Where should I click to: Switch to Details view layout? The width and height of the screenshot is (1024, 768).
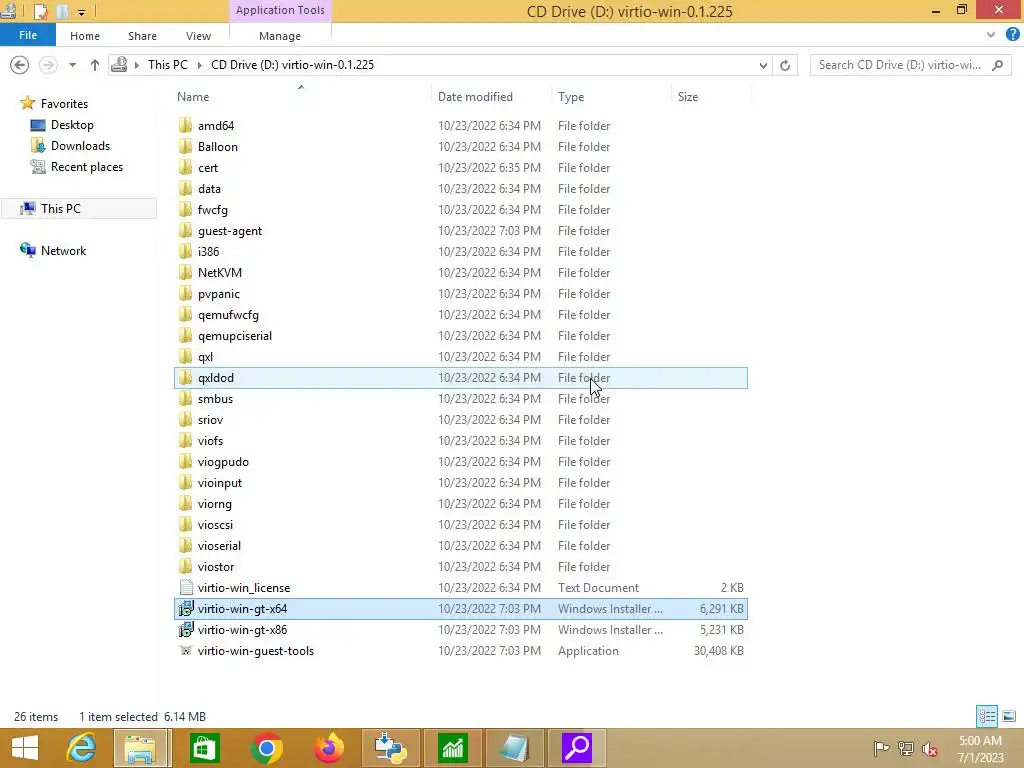pos(987,716)
